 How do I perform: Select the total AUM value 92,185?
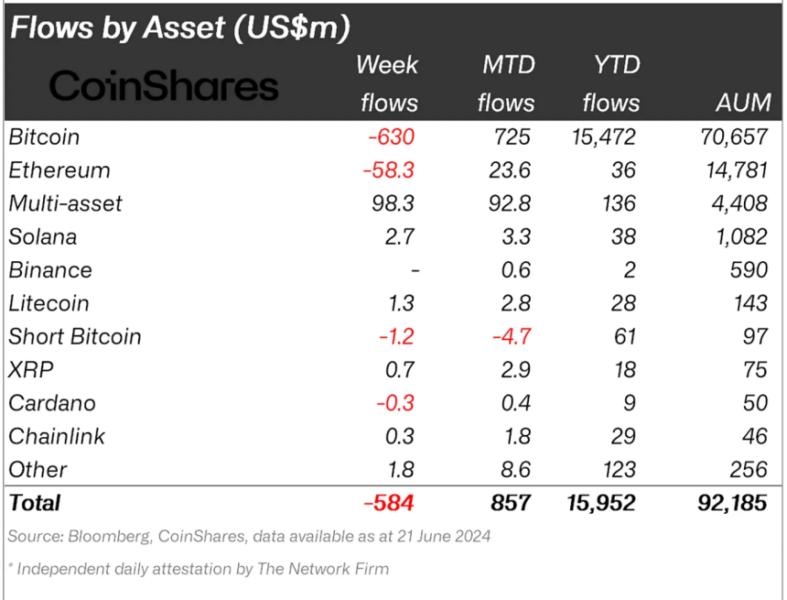coord(729,502)
